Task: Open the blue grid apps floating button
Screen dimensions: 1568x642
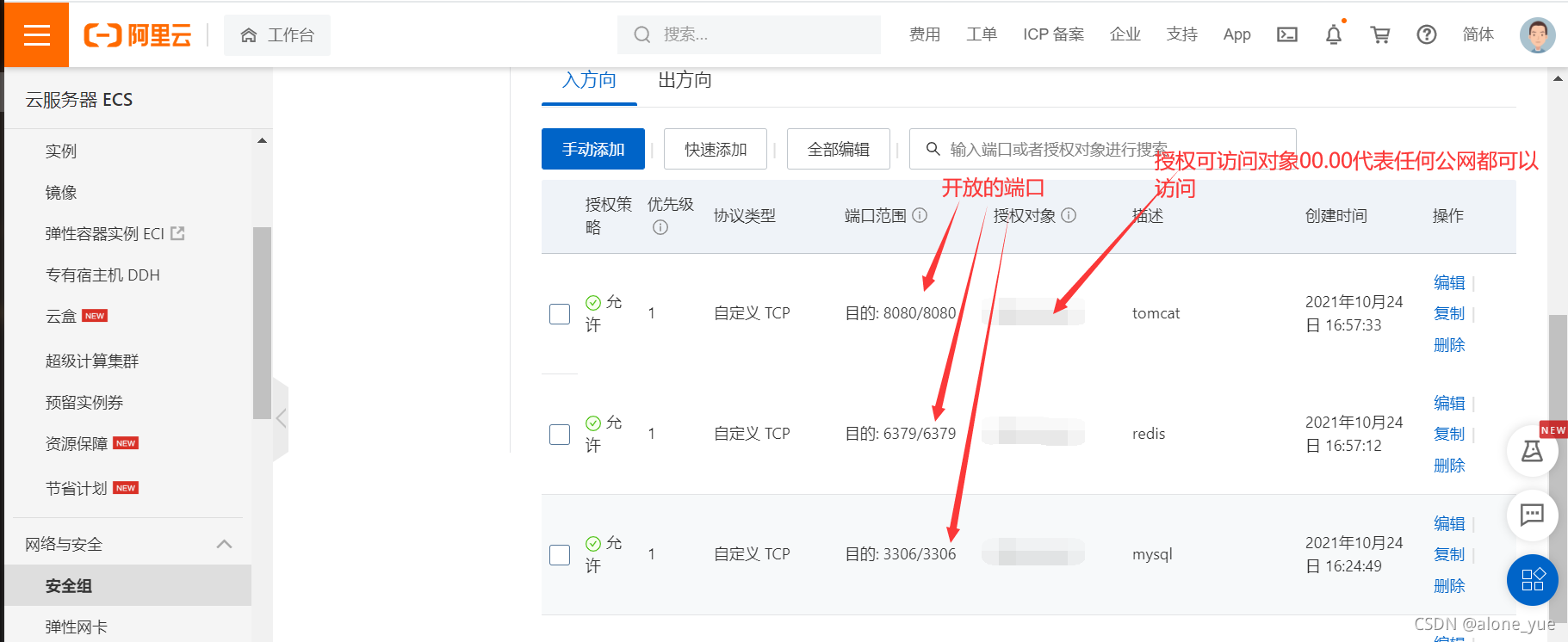Action: (1533, 580)
